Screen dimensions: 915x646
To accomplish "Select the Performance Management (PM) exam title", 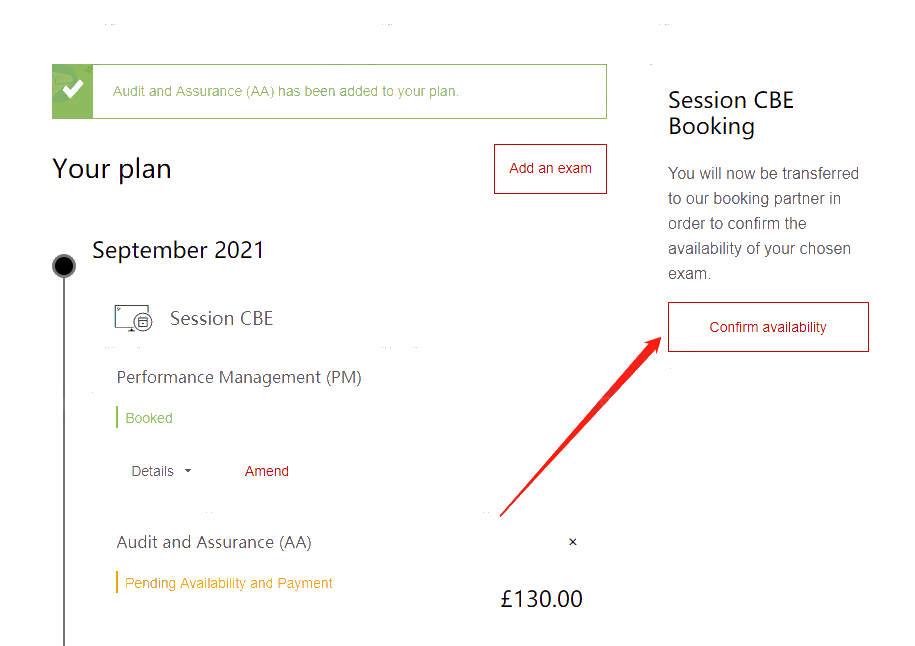I will click(239, 378).
